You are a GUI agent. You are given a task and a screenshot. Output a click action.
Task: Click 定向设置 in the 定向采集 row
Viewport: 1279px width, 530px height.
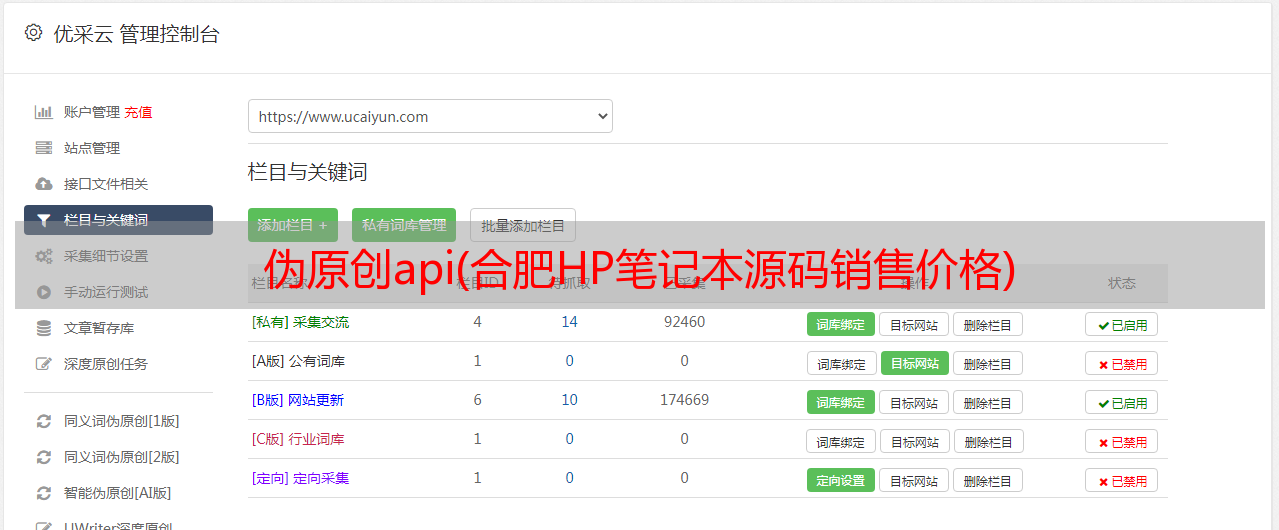[841, 480]
